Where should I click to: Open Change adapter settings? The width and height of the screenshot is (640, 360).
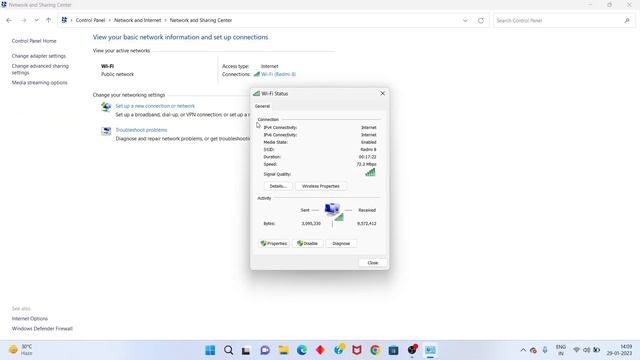(38, 56)
